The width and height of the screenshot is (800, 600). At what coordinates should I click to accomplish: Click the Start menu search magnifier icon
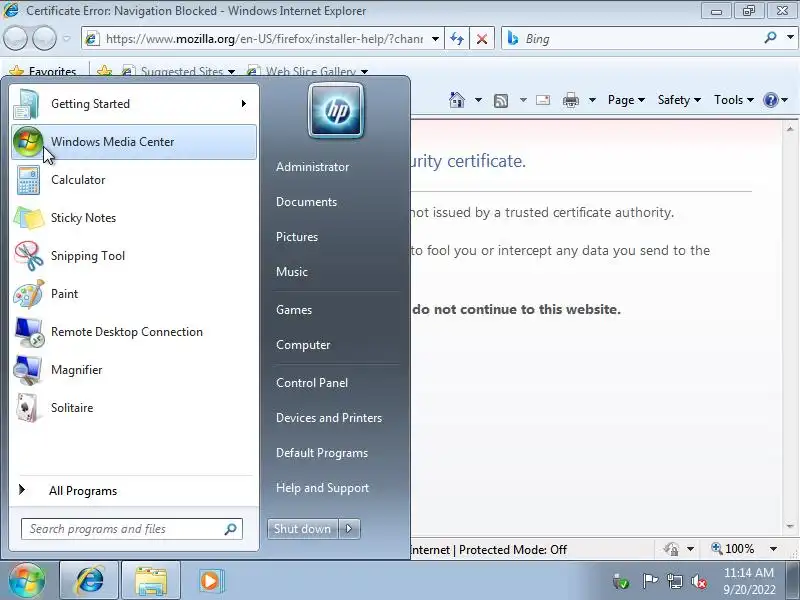pyautogui.click(x=231, y=529)
